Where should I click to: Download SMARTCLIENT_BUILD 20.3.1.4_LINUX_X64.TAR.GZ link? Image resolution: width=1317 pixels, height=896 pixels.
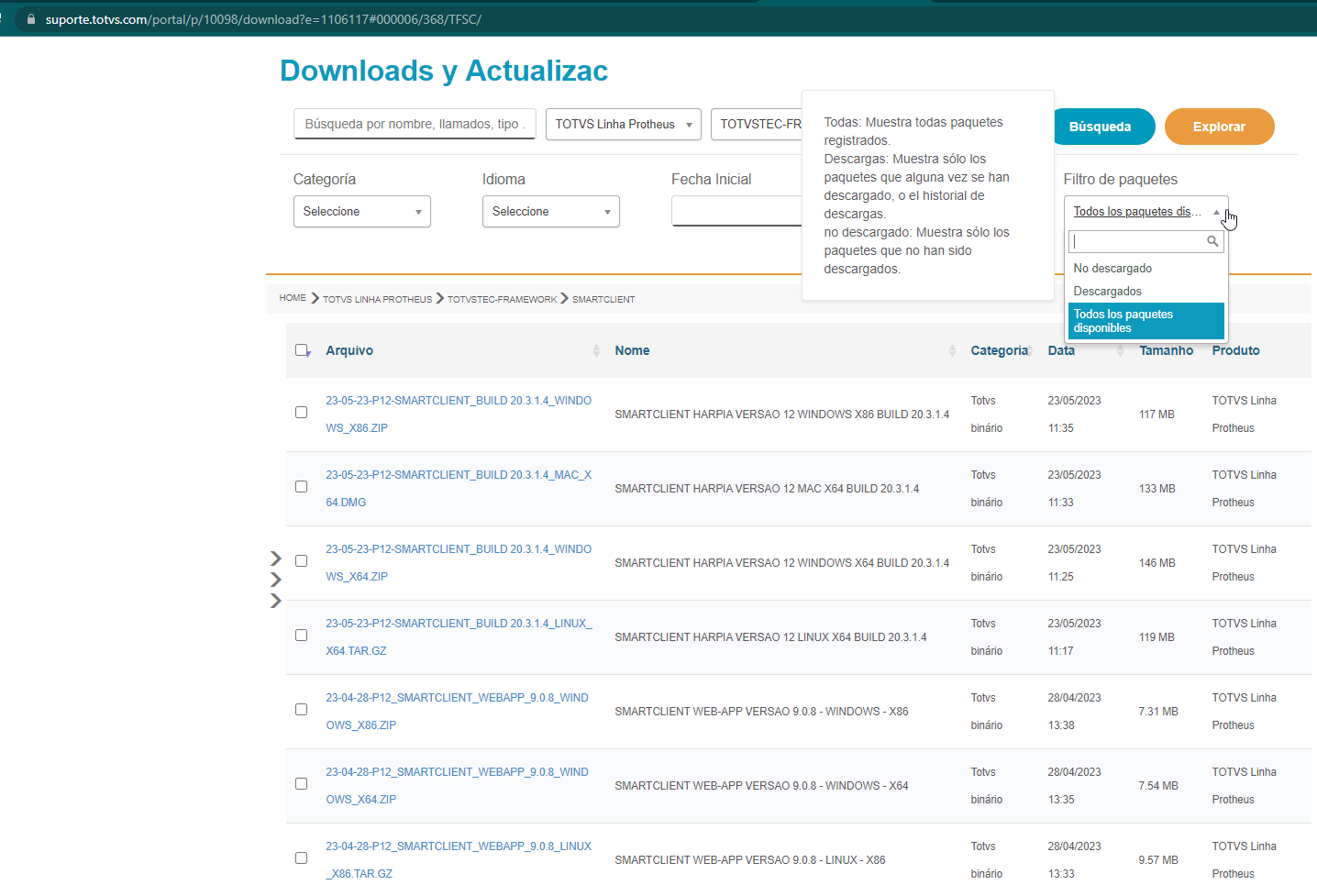(459, 636)
